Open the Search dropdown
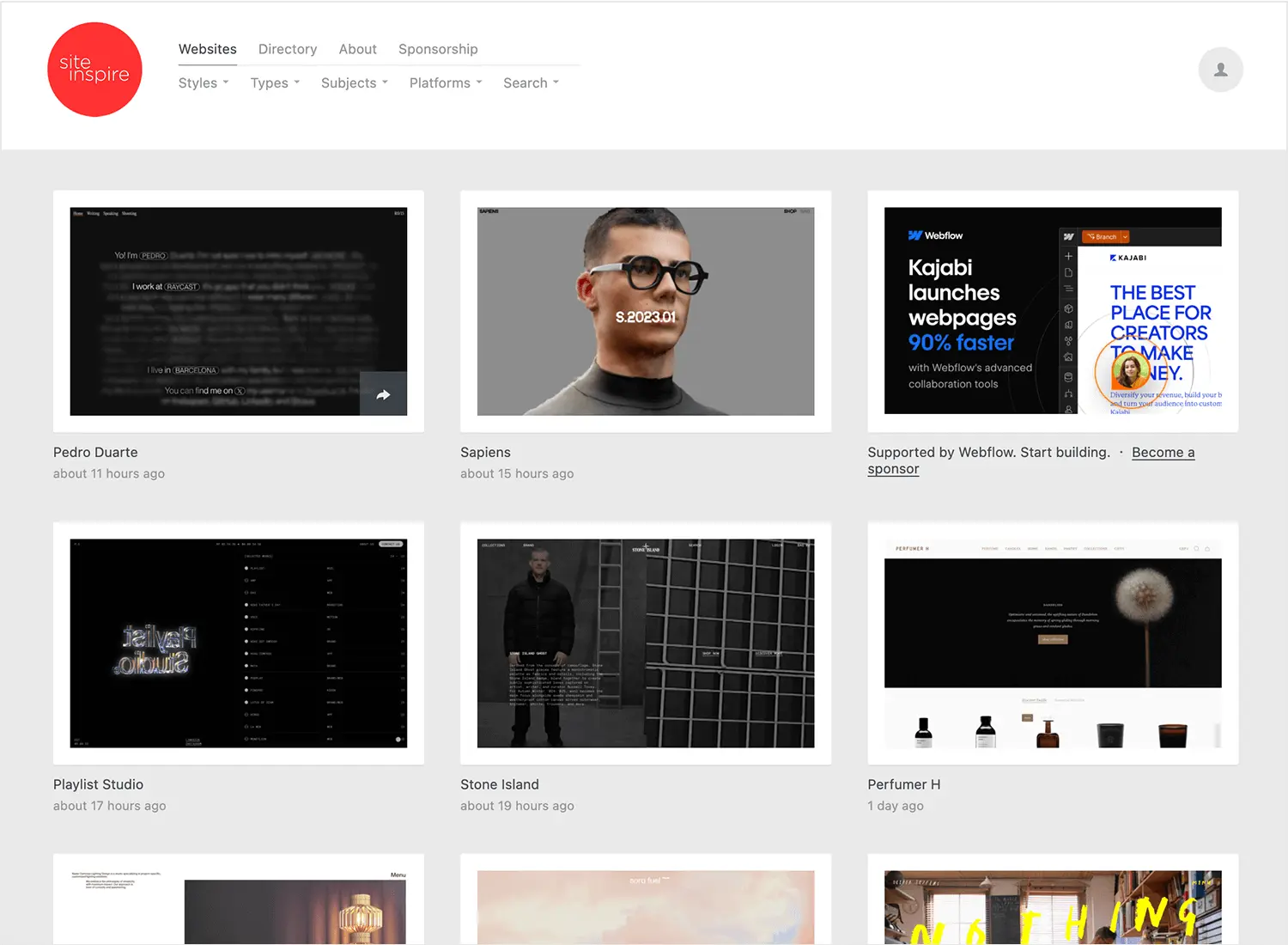The width and height of the screenshot is (1288, 945). pos(531,83)
